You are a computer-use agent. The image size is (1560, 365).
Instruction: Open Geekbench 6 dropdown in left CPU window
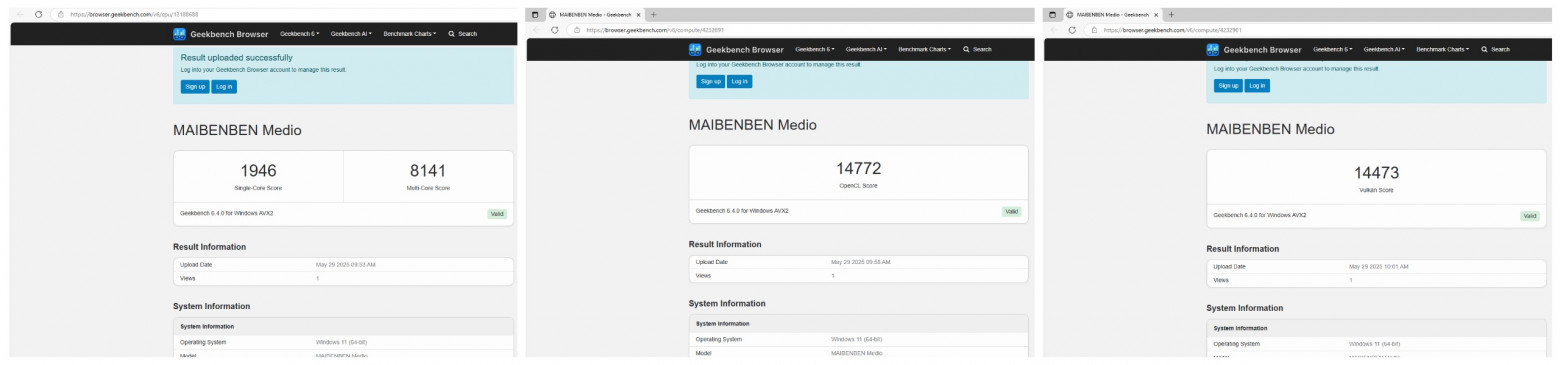tap(299, 34)
